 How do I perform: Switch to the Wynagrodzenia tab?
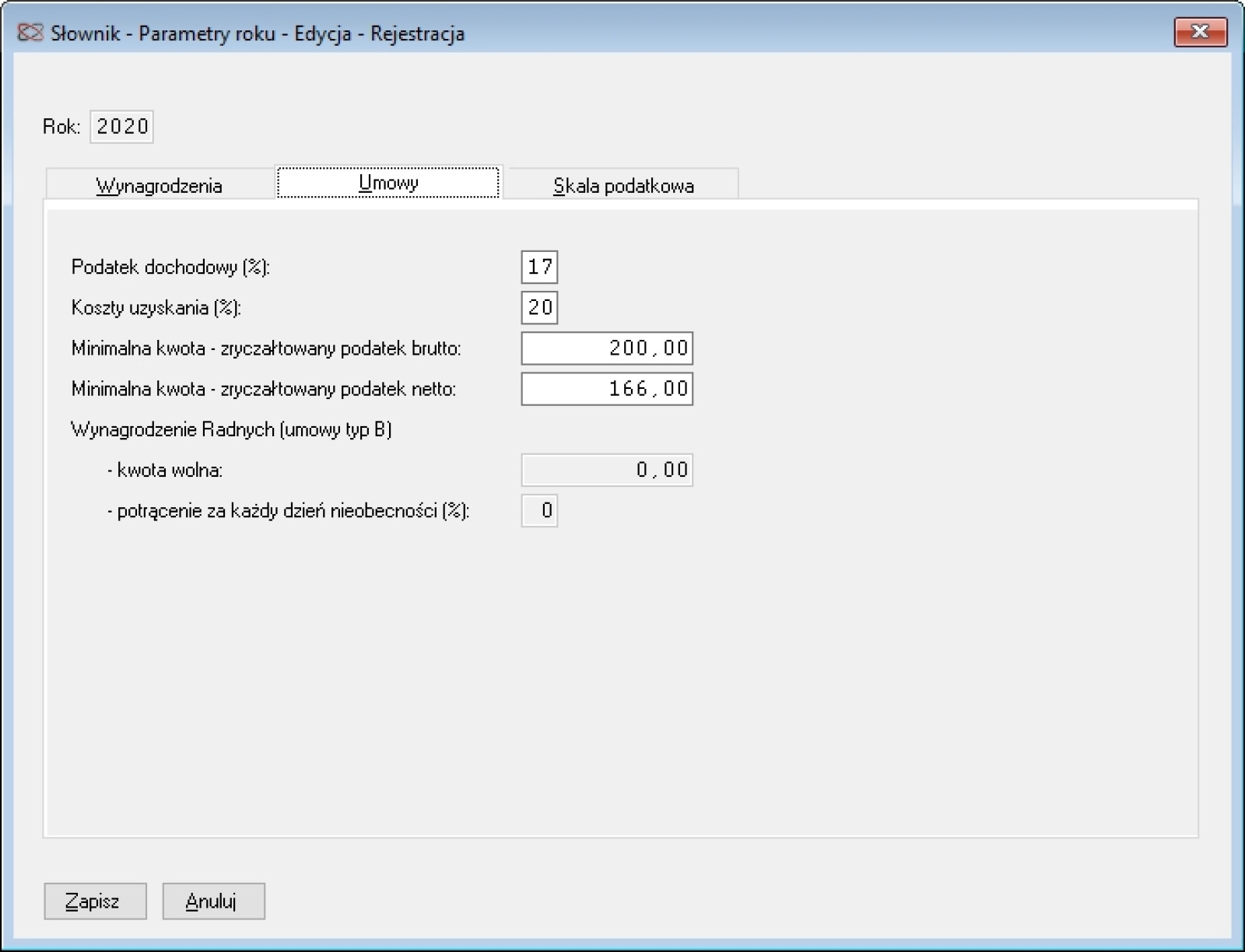coord(160,185)
